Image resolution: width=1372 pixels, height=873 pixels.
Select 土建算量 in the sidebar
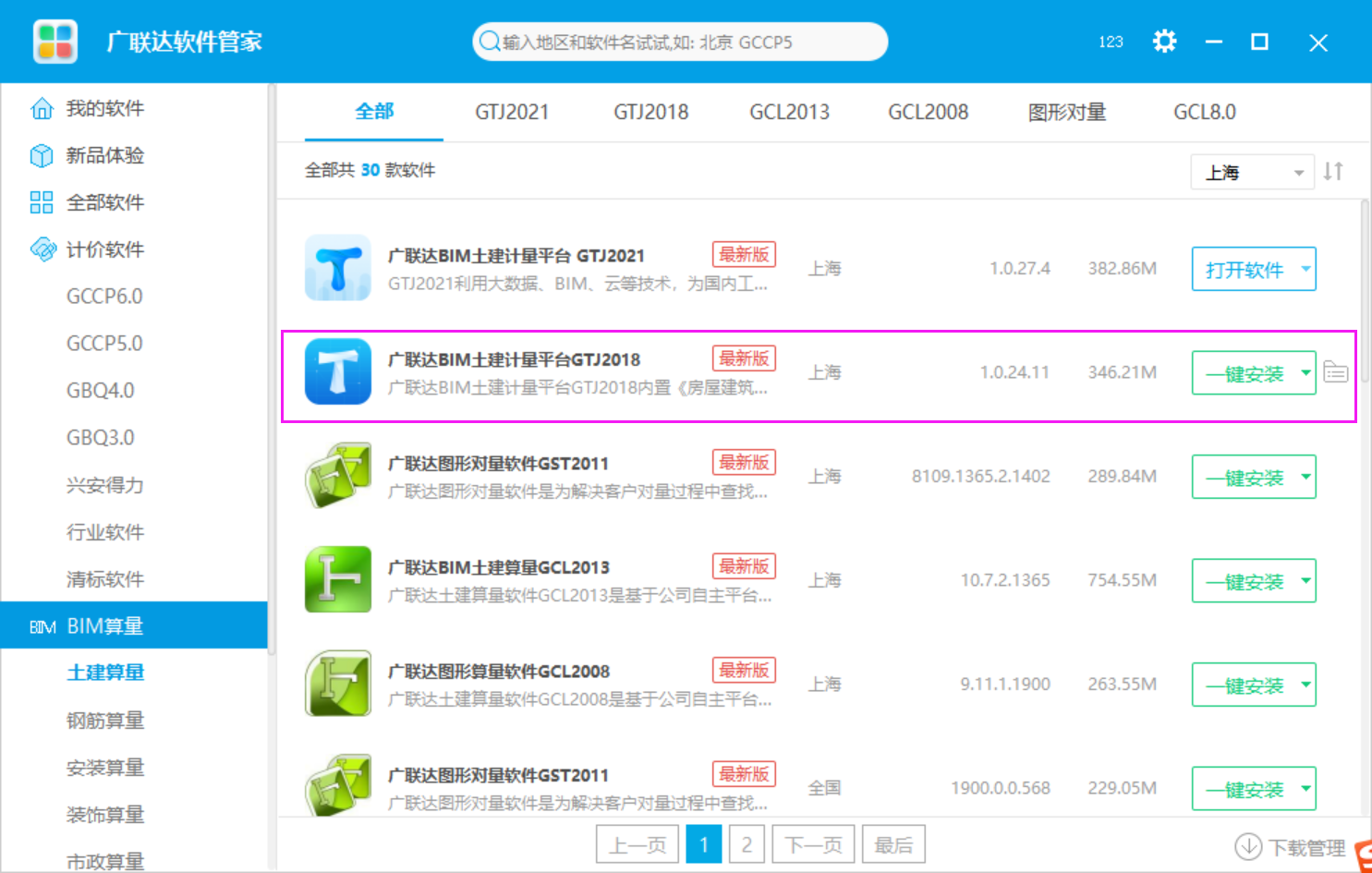tap(105, 673)
